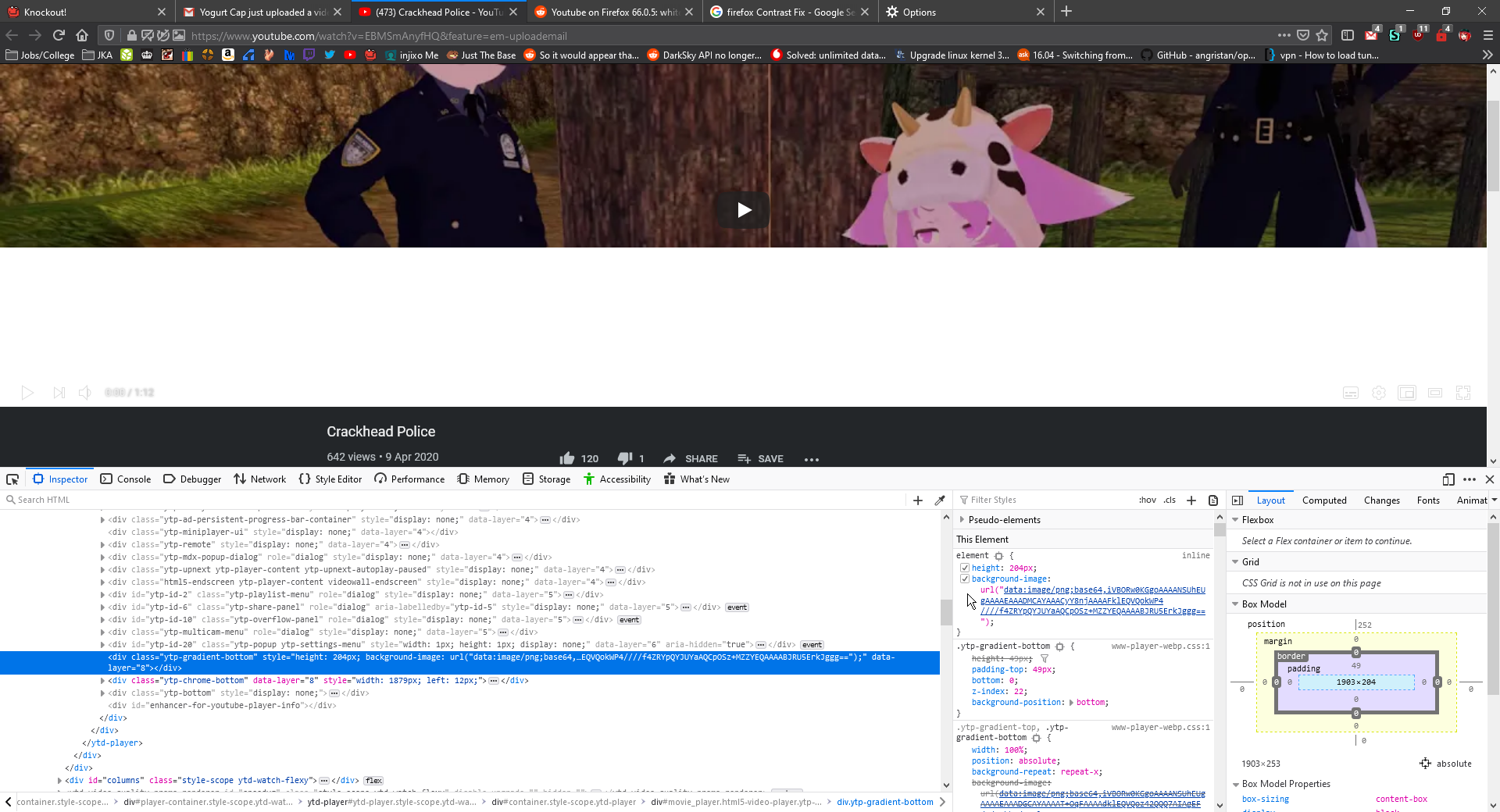Viewport: 1500px width, 812px height.
Task: Close the developer tools
Action: pos(1489,479)
